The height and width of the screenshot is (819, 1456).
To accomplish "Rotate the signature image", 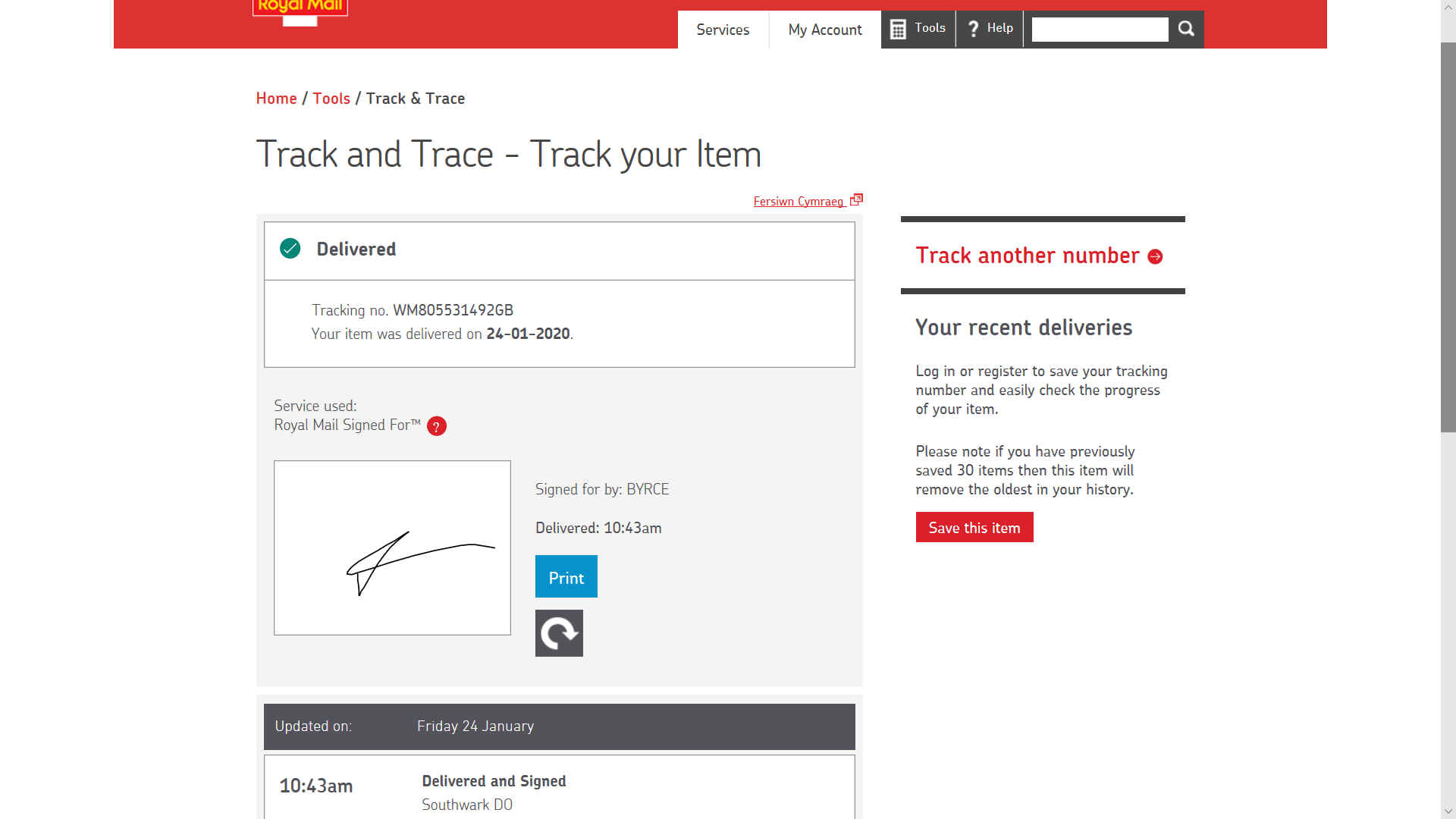I will point(559,633).
